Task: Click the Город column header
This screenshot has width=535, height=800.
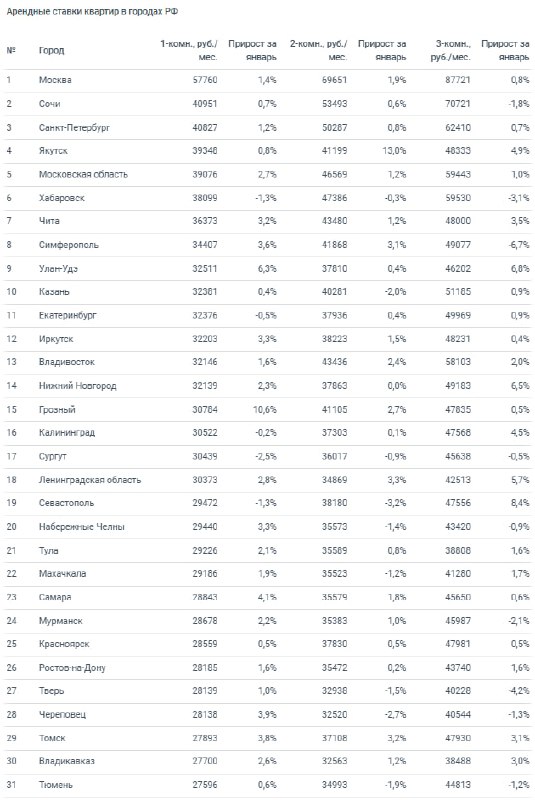Action: coord(52,50)
